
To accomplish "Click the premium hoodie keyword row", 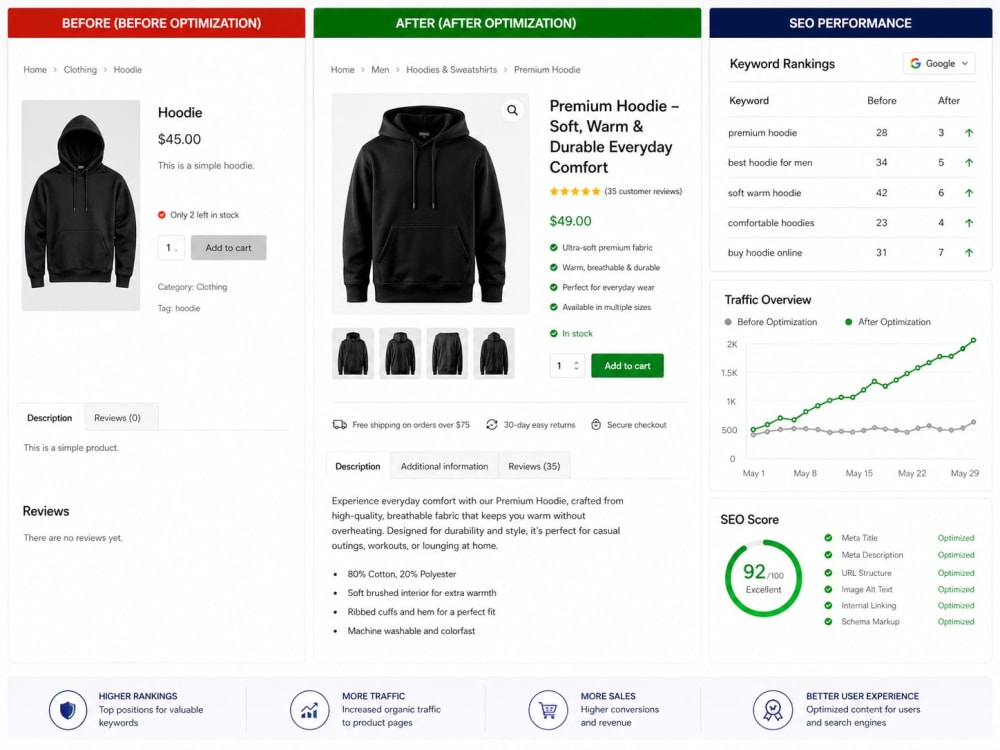I will [851, 133].
